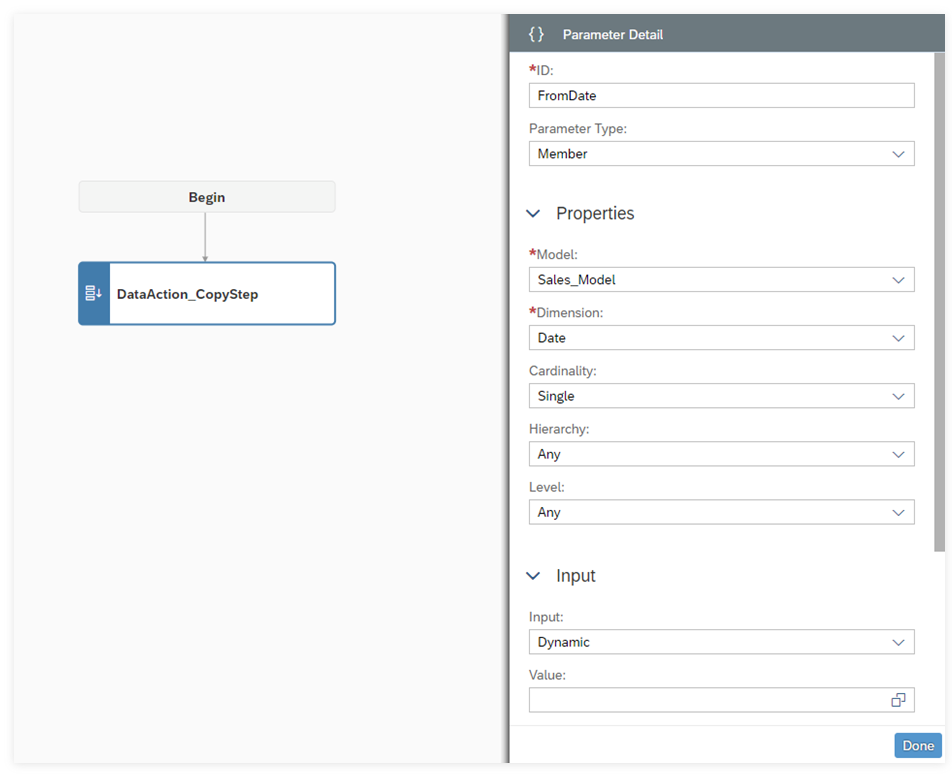
Task: Click into the ID field containing FromDate
Action: coord(721,96)
